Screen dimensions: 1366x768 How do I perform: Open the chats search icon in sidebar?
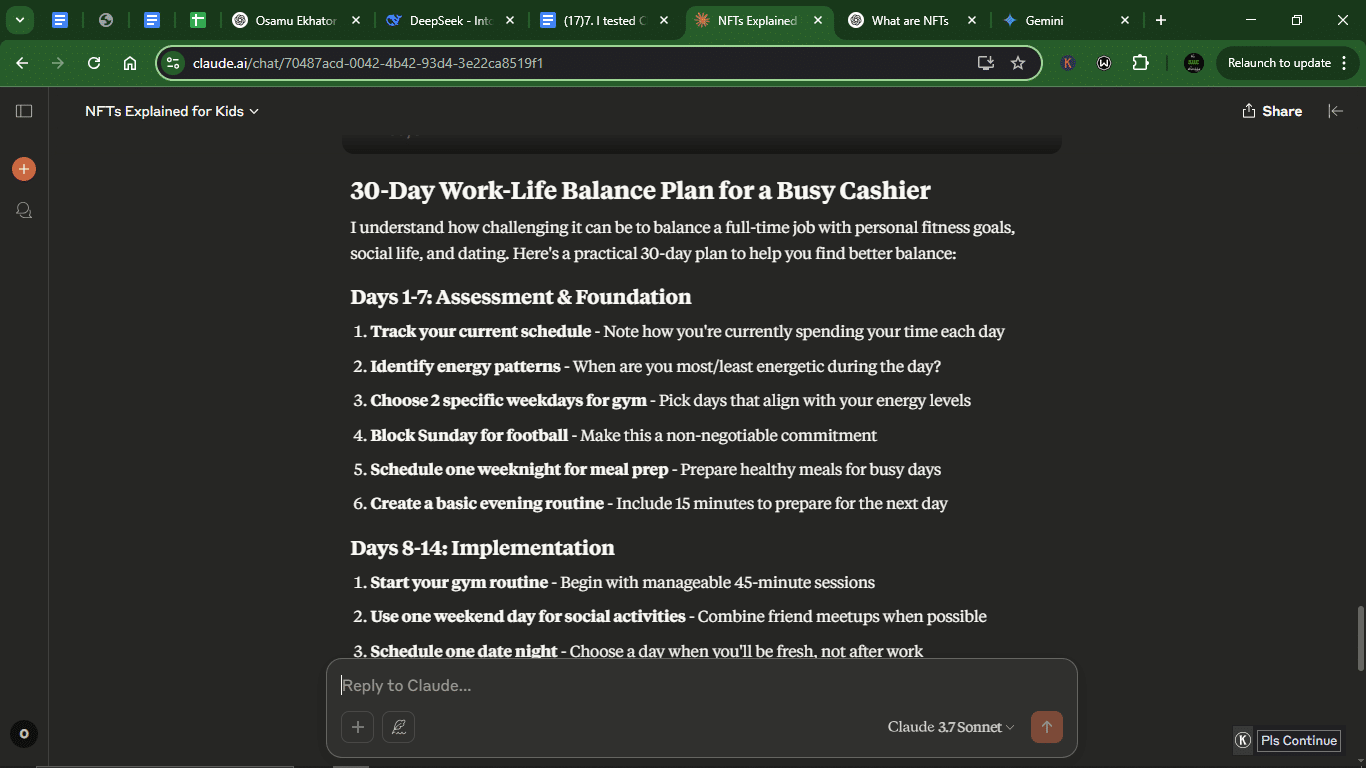[x=24, y=210]
